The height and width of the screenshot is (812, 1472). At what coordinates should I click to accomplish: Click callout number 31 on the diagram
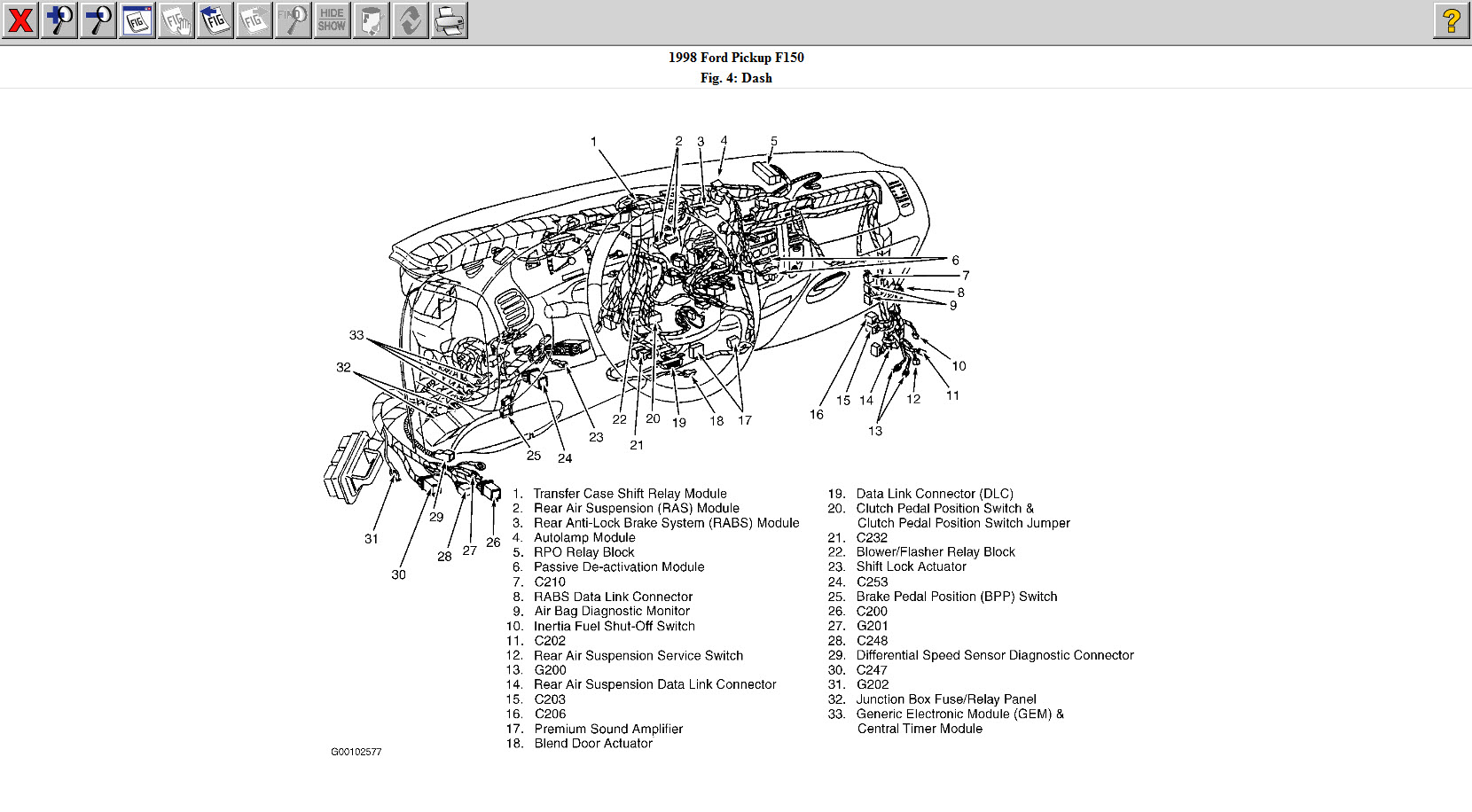[372, 539]
